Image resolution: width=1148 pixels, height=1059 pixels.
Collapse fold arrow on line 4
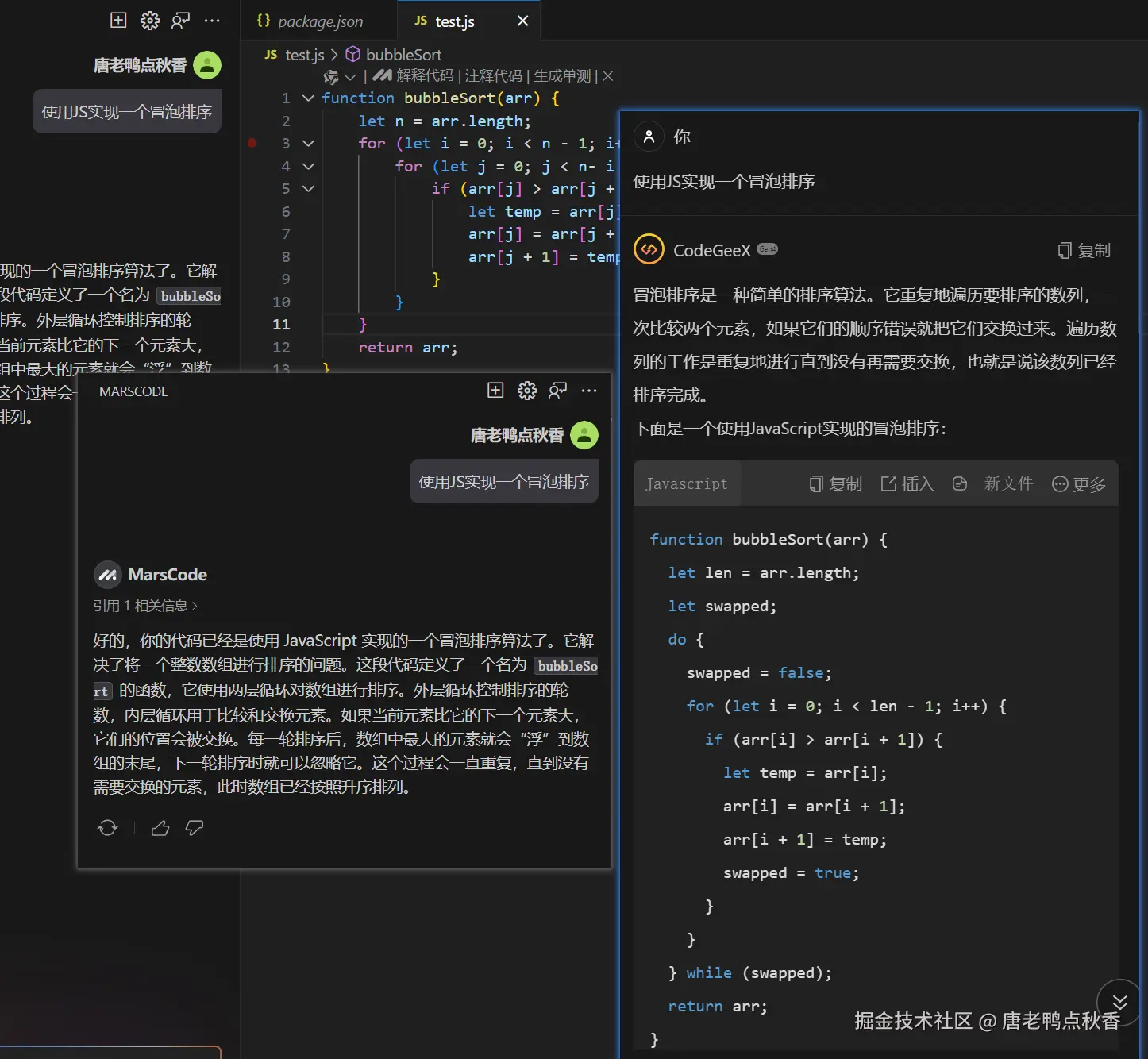(x=309, y=166)
